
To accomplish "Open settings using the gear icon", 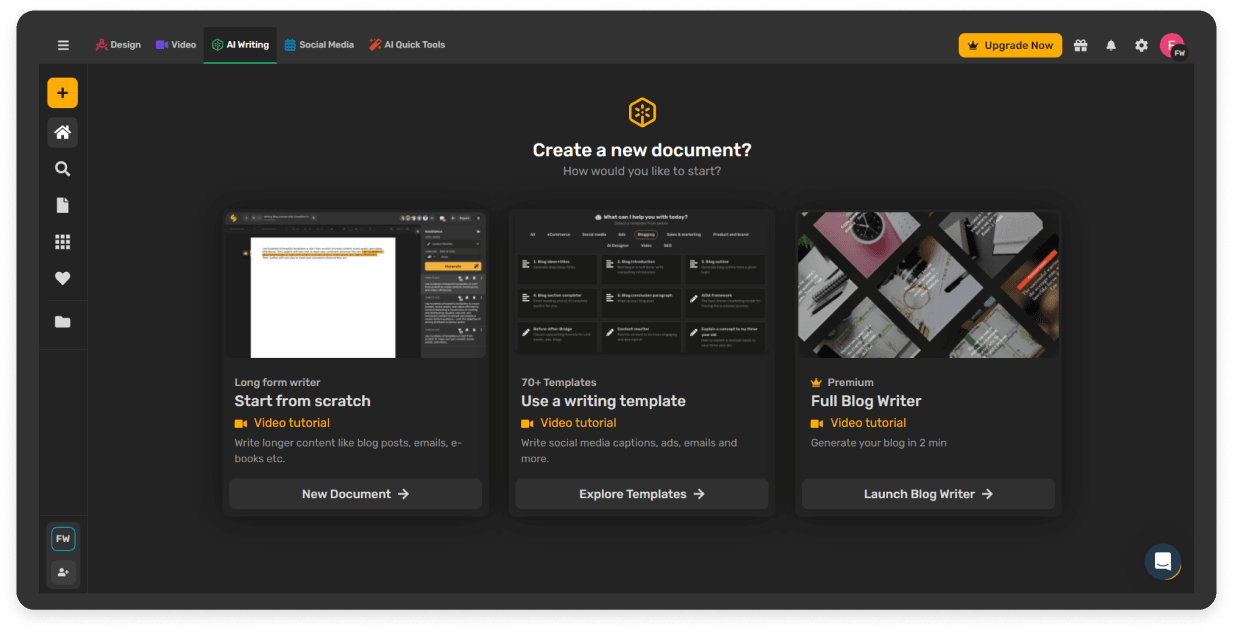I will point(1141,44).
